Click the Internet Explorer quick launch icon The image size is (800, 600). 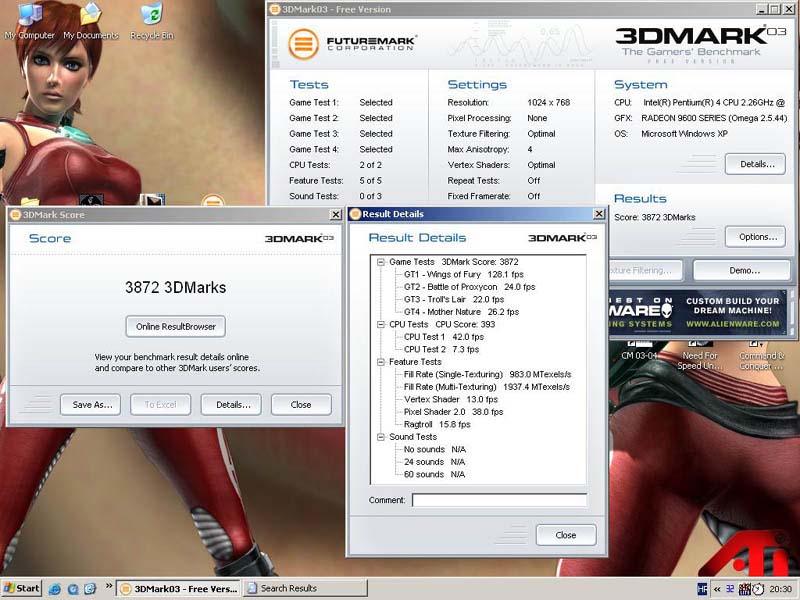click(x=55, y=589)
